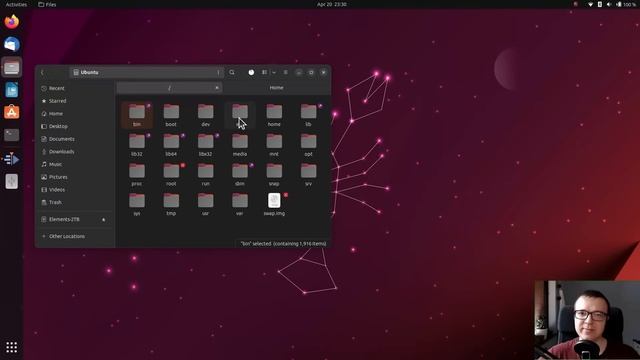Launch Terminal from the dock
640x360 pixels.
coord(11,135)
